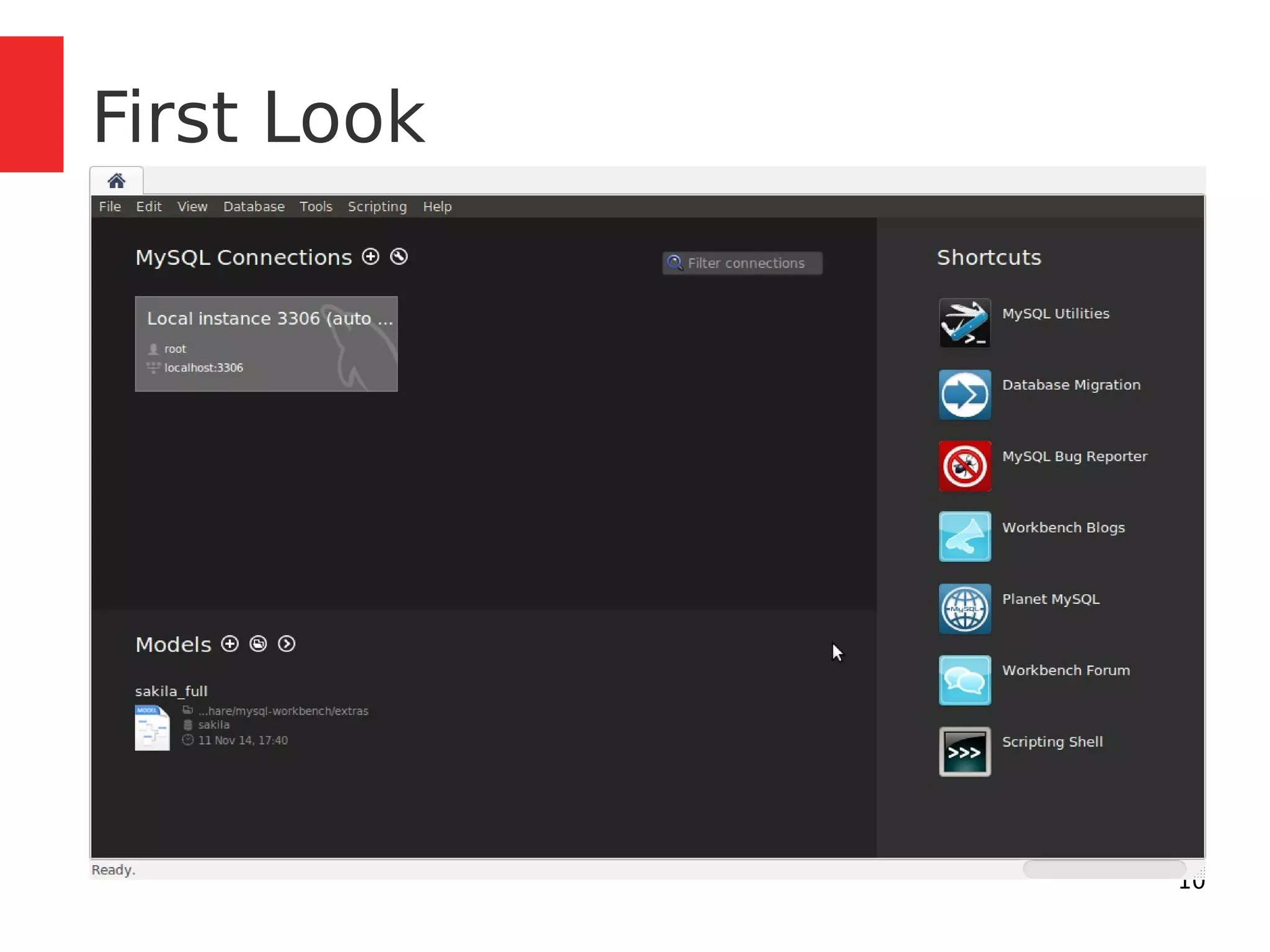Focus the Filter connections search field
Screen dimensions: 1270x952
[x=742, y=263]
